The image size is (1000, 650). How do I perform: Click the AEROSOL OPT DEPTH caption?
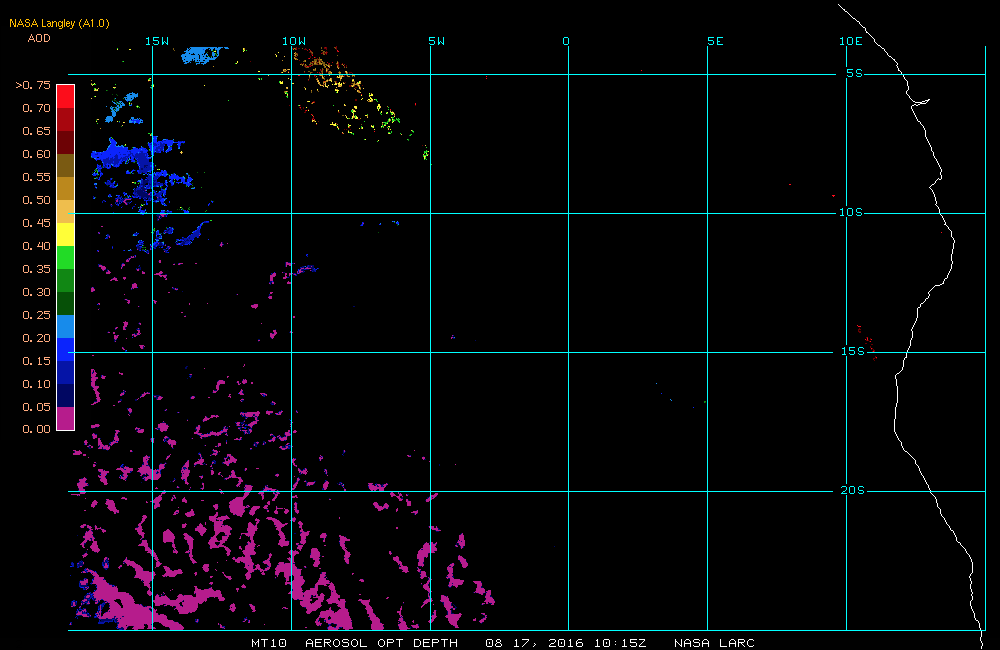tap(381, 642)
